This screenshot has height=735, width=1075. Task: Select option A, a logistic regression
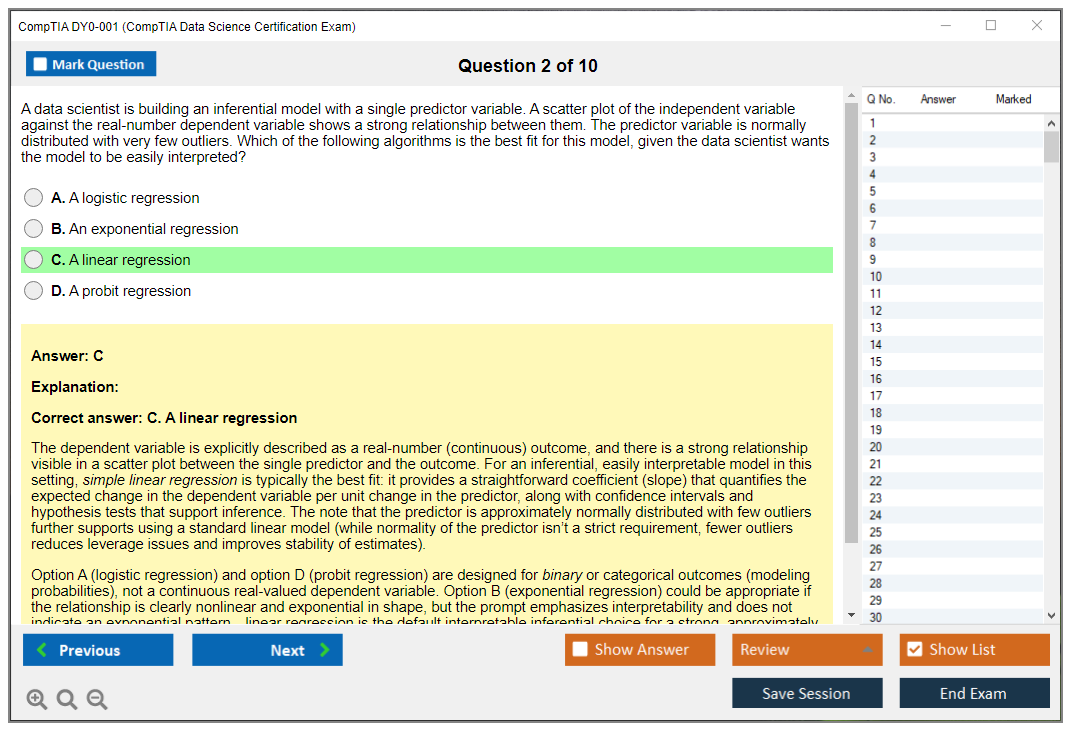tap(34, 198)
